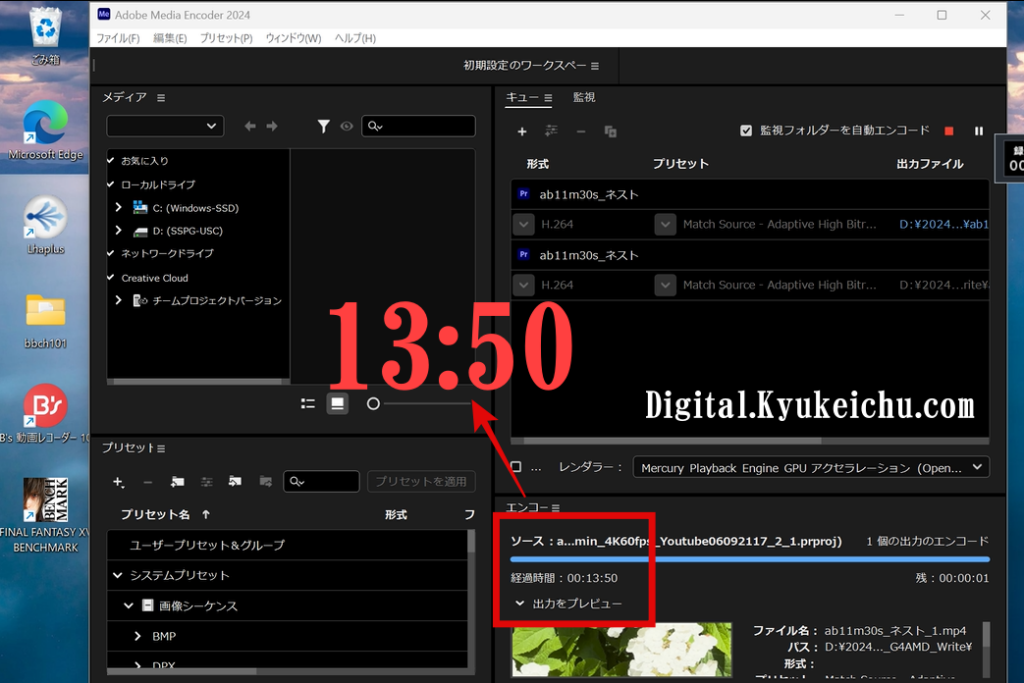The height and width of the screenshot is (683, 1024).
Task: Collapse the システムプリセット group
Action: click(118, 575)
